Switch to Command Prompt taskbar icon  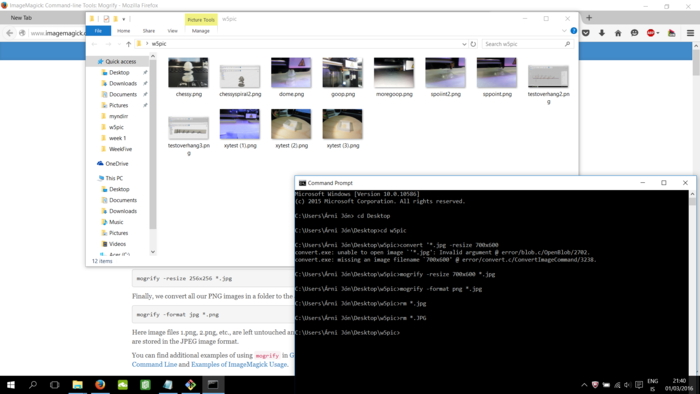pos(213,385)
